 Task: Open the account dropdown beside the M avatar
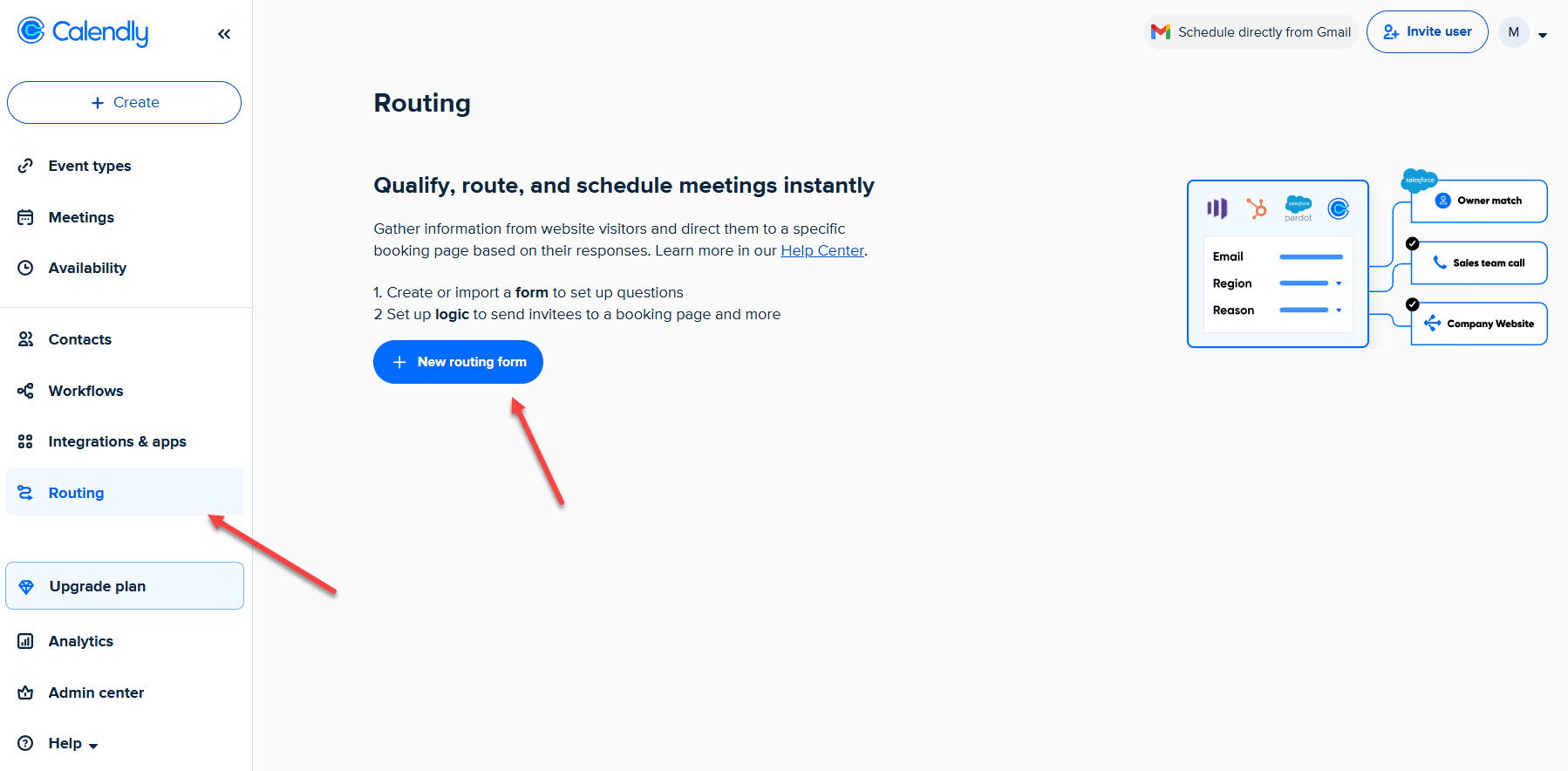coord(1544,33)
